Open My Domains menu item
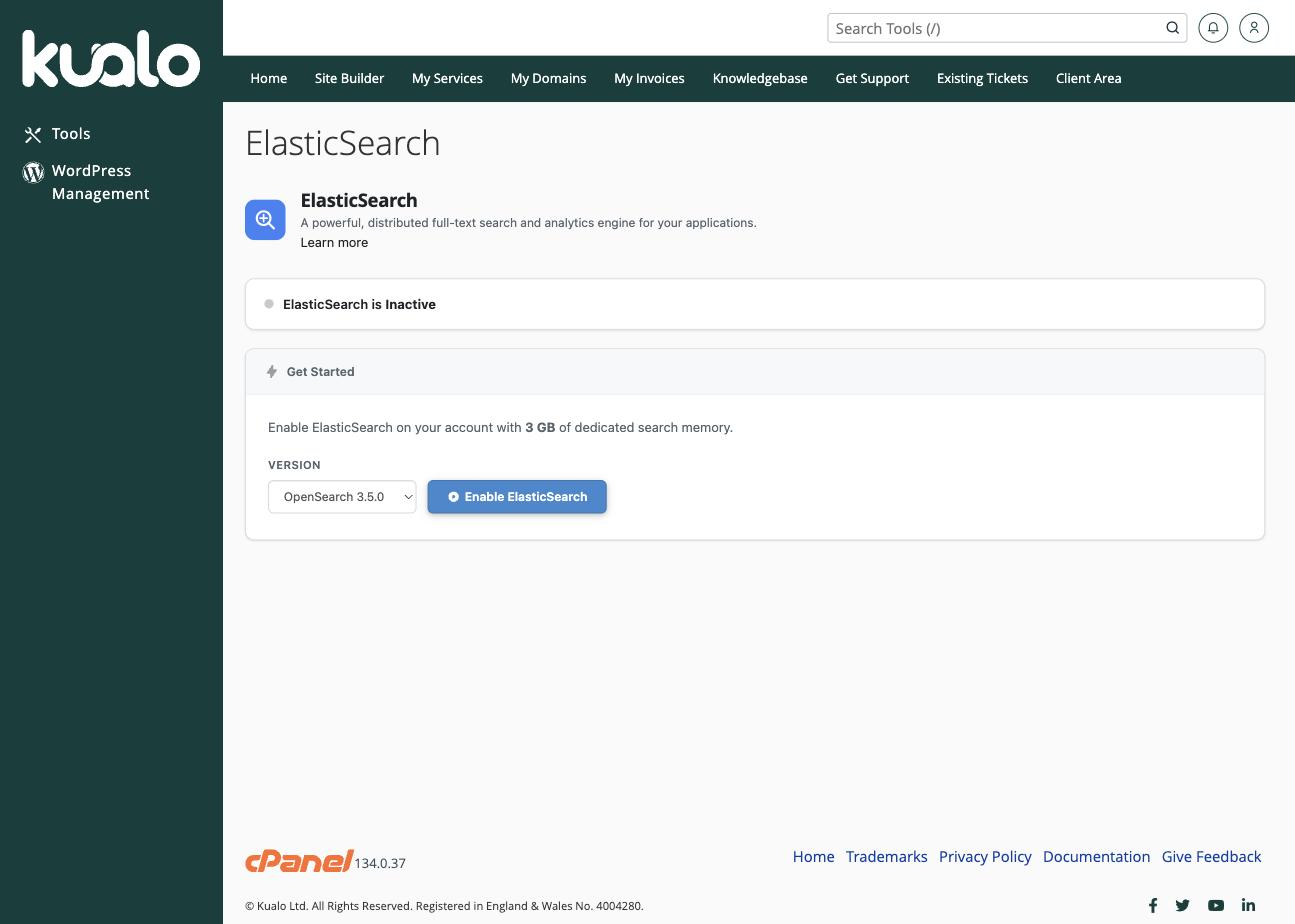1295x924 pixels. click(548, 78)
